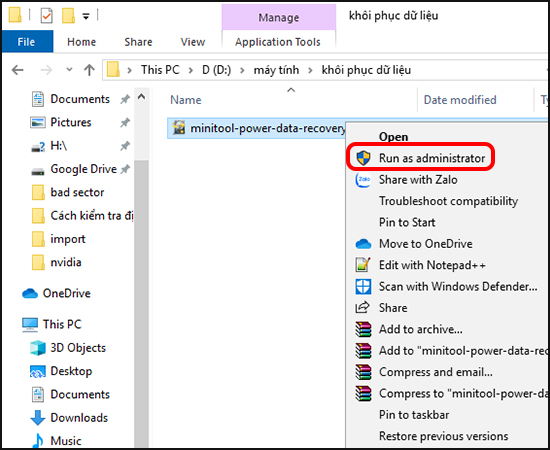The height and width of the screenshot is (450, 550).
Task: Expand the chevron after D (D:) breadcrumb
Action: pos(242,70)
